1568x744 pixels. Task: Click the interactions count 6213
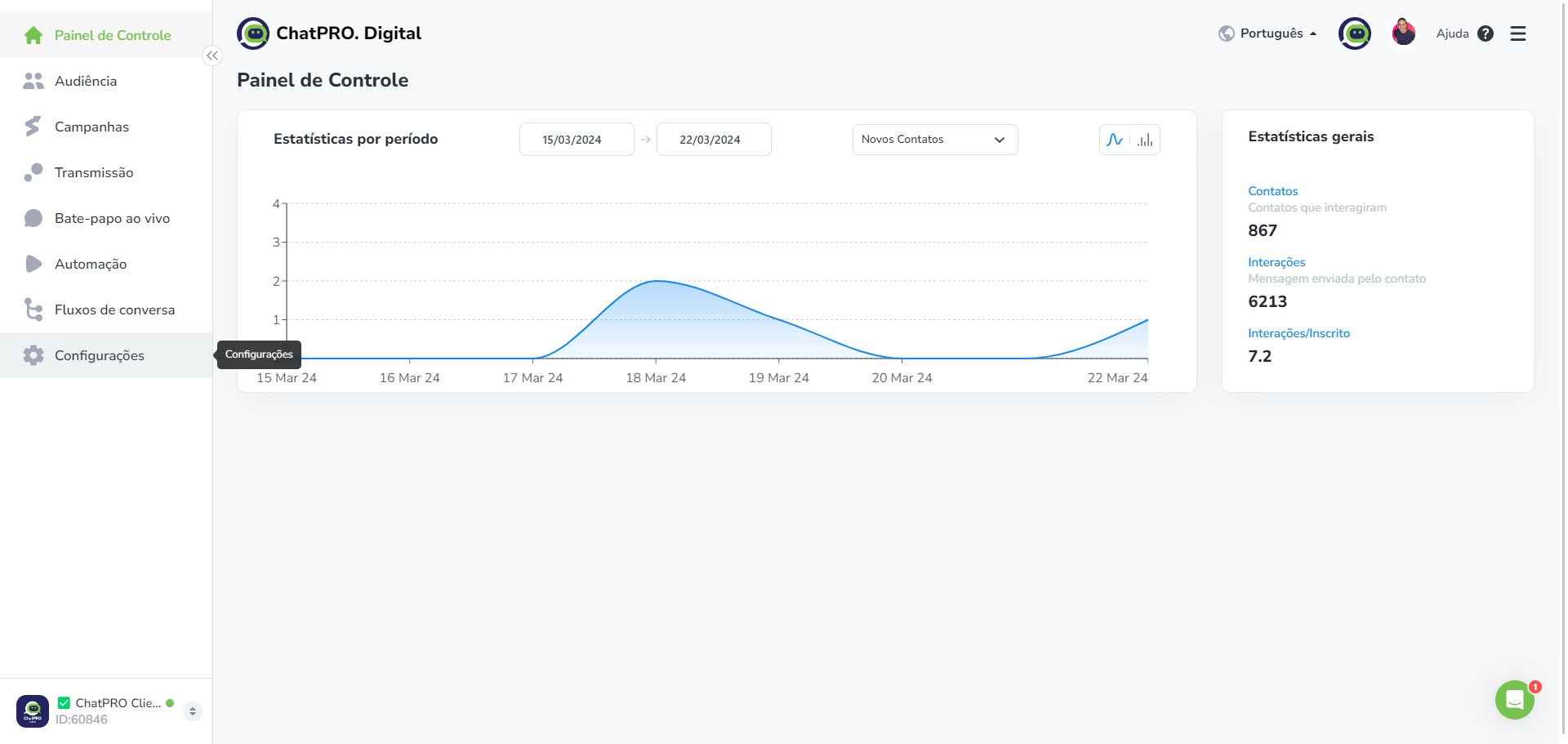pos(1267,301)
